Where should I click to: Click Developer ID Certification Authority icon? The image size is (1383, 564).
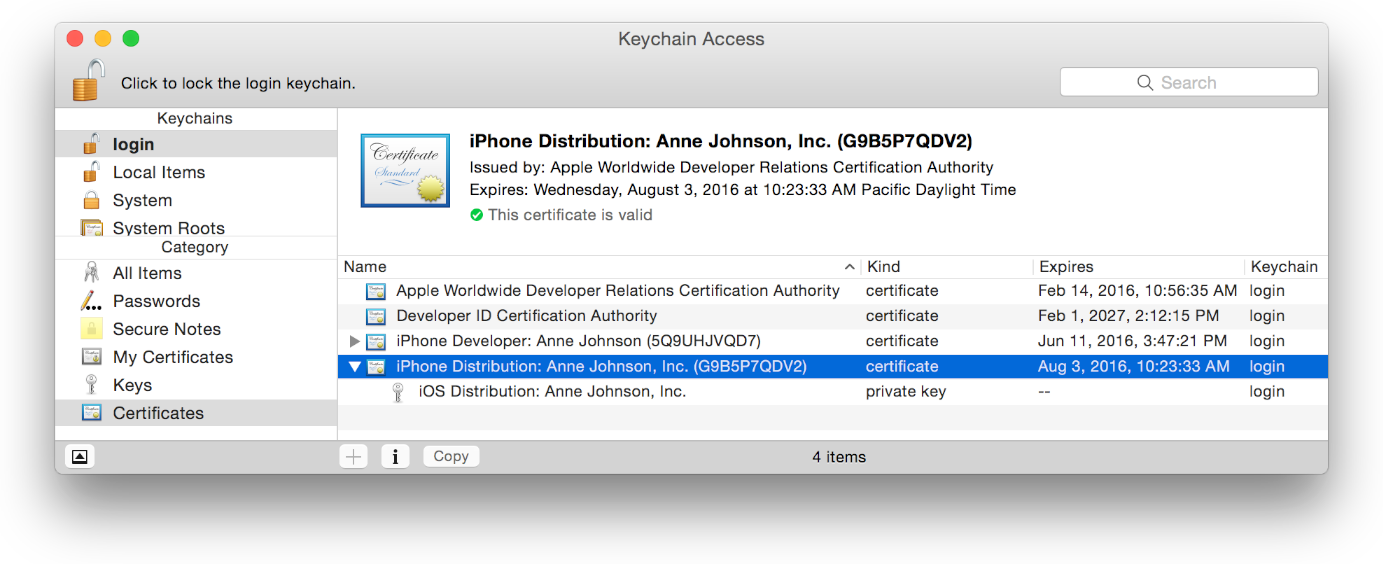(376, 317)
